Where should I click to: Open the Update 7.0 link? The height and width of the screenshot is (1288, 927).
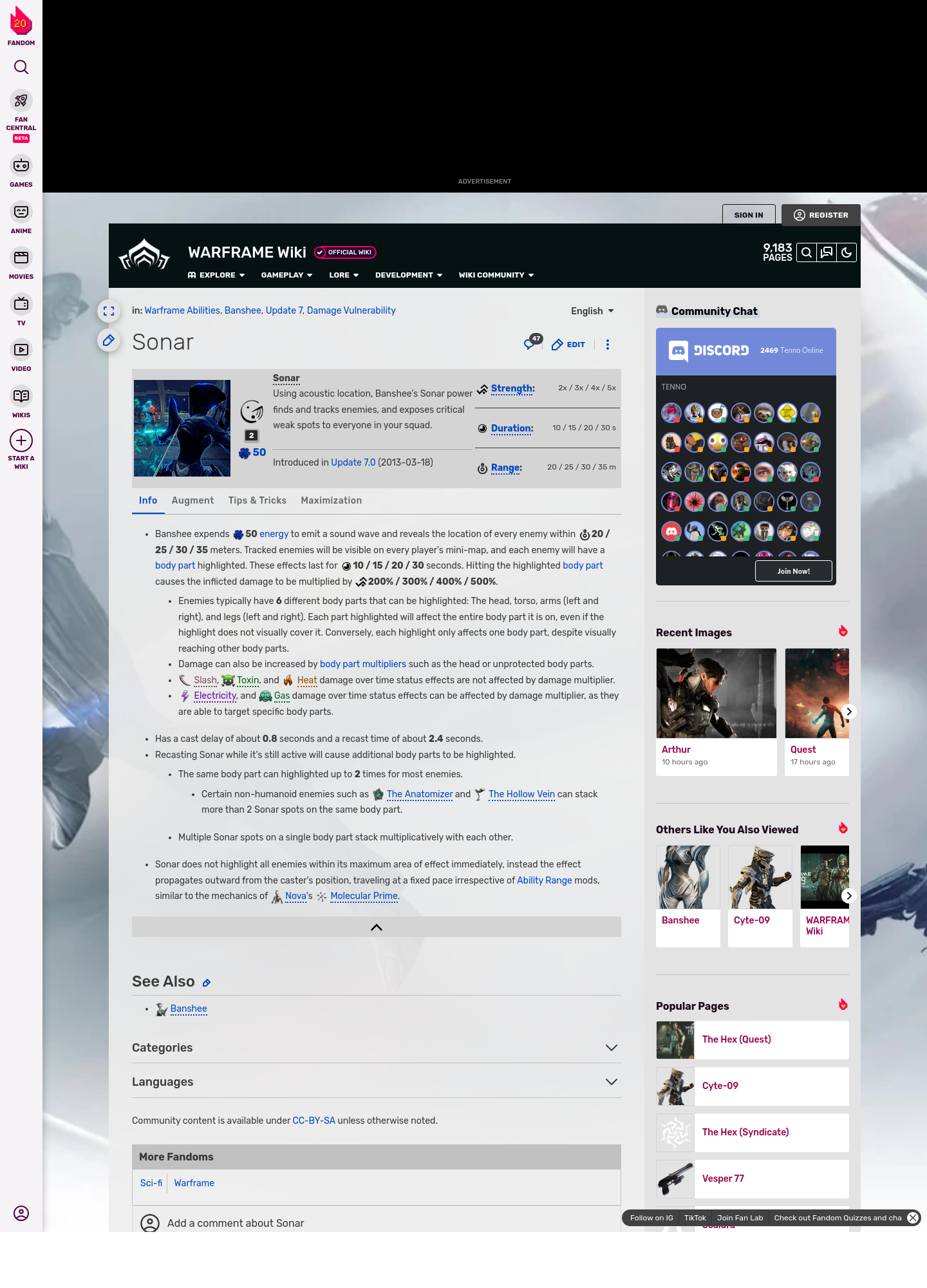353,462
